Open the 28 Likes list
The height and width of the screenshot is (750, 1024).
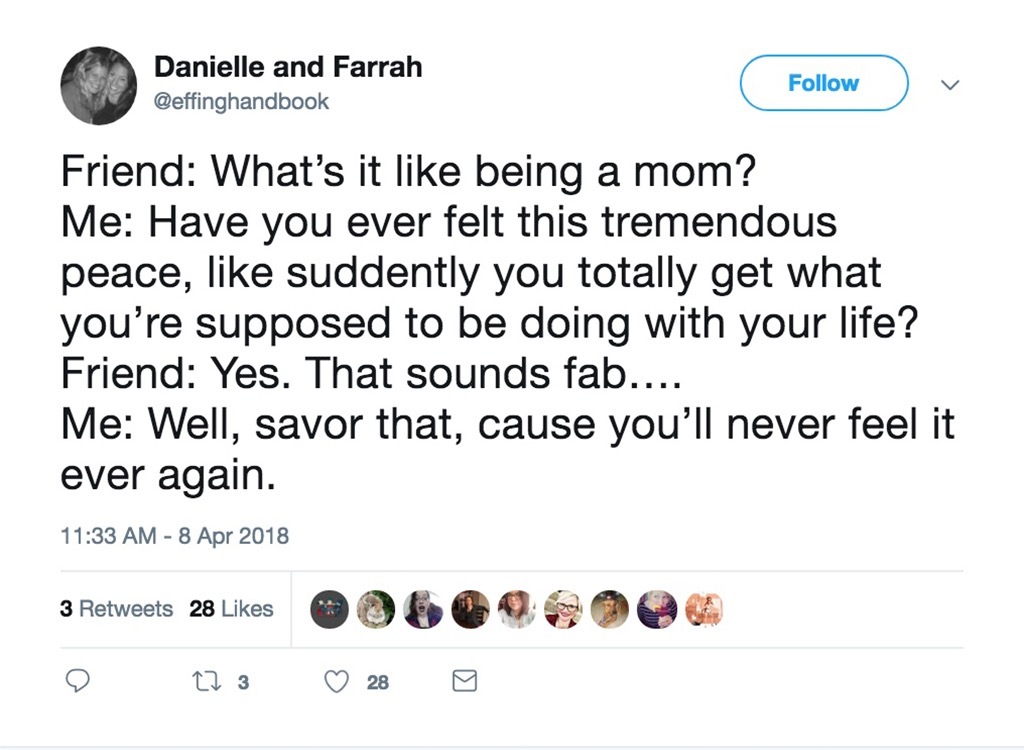tap(231, 609)
